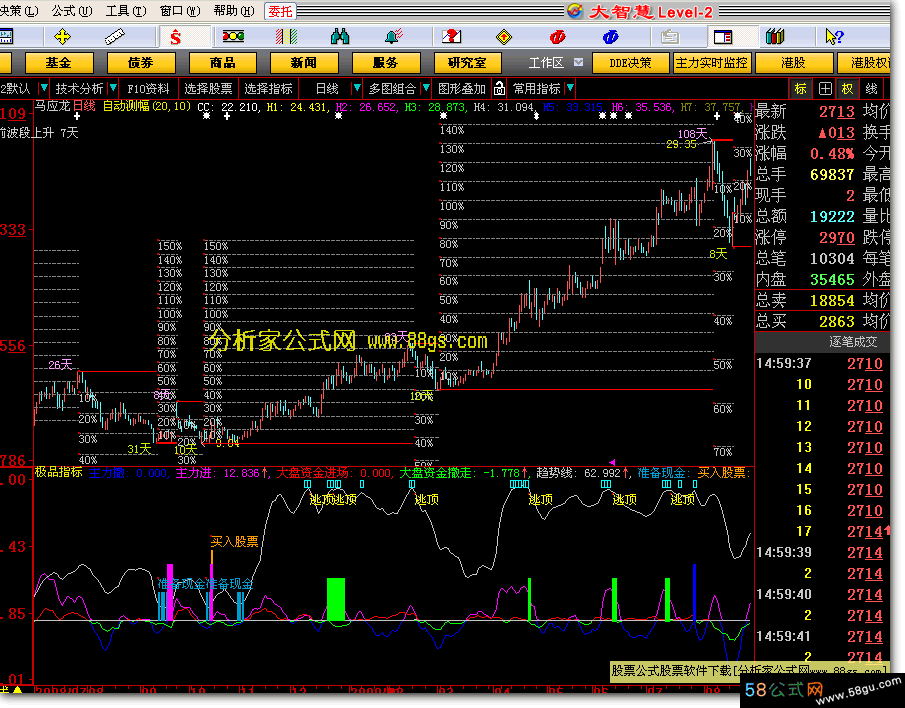The height and width of the screenshot is (708, 905).
Task: Click the traffic light signal icon
Action: coord(233,37)
